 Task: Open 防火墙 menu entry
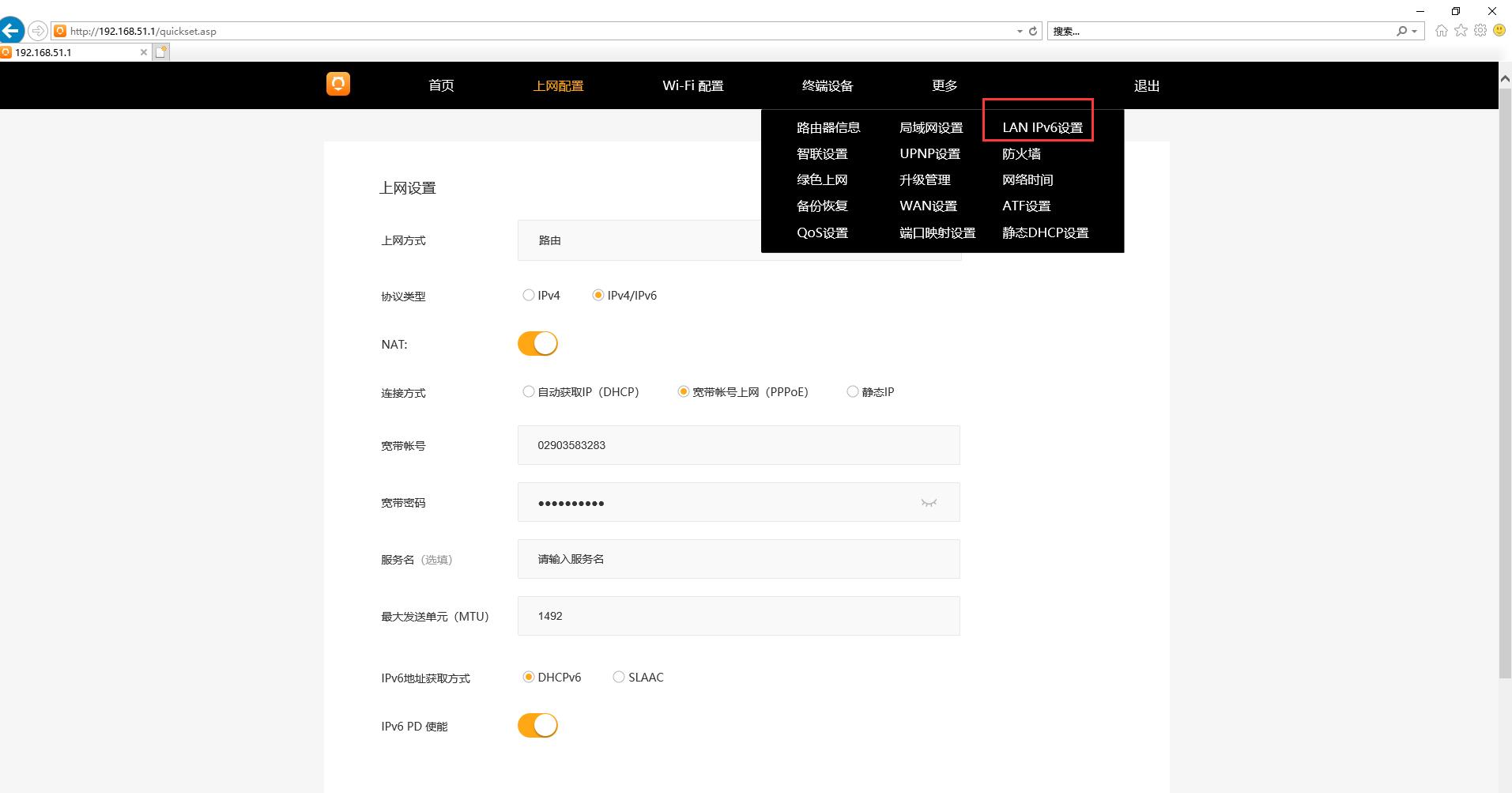(1021, 153)
